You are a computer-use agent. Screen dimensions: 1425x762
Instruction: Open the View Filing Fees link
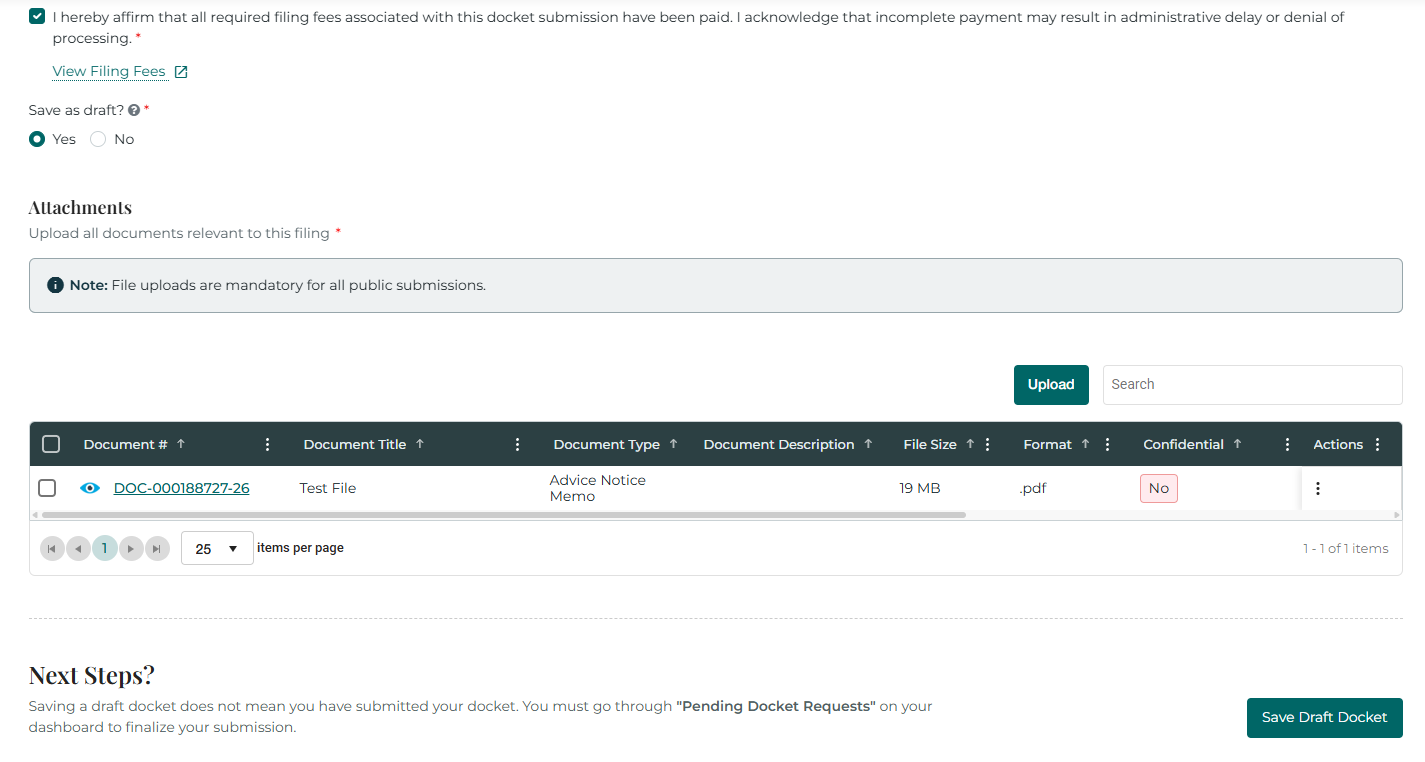110,72
